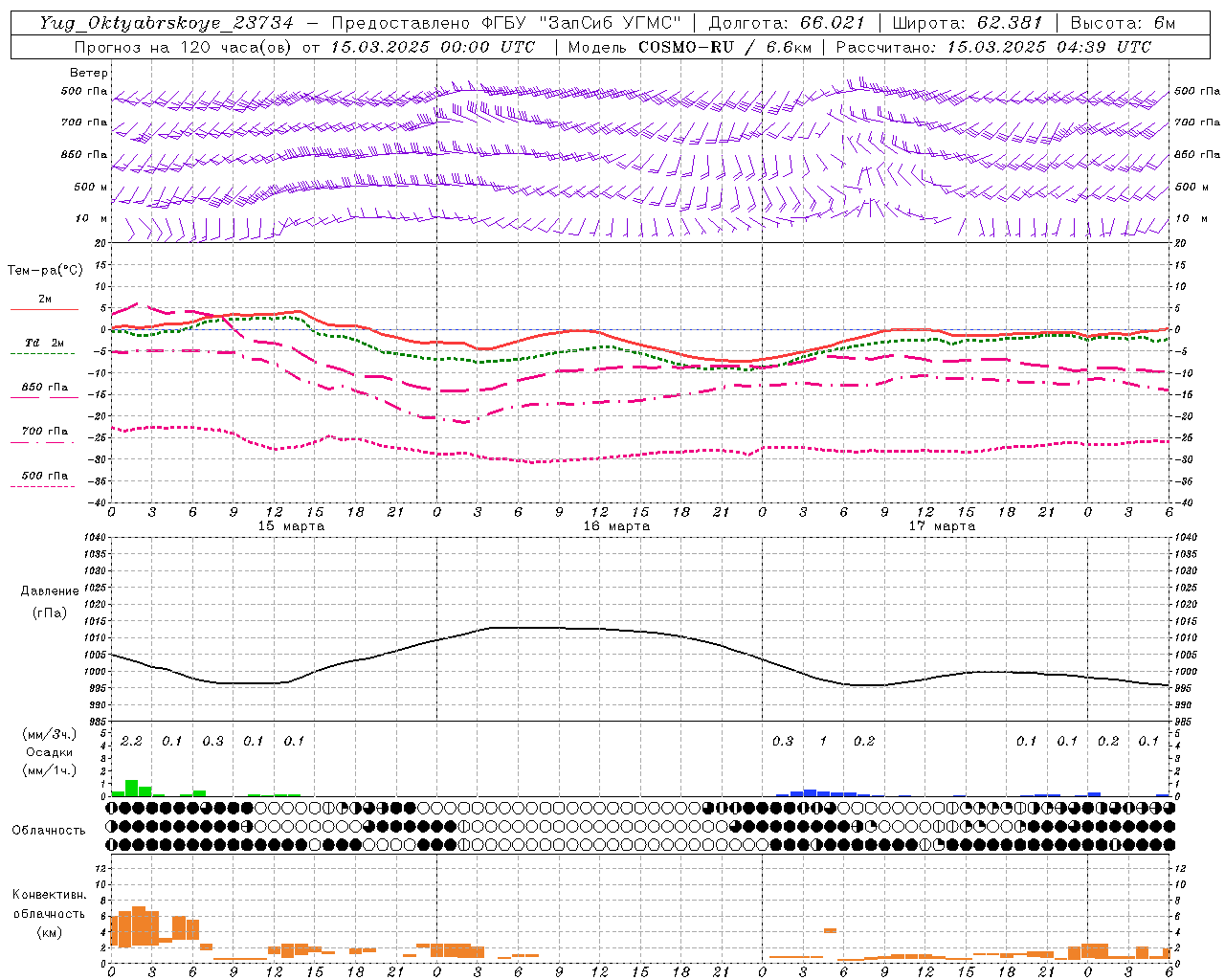Screen dimensions: 1225x980
Task: Select the 'Модель COSMO-RU / 6.6км' model label
Action: click(688, 47)
